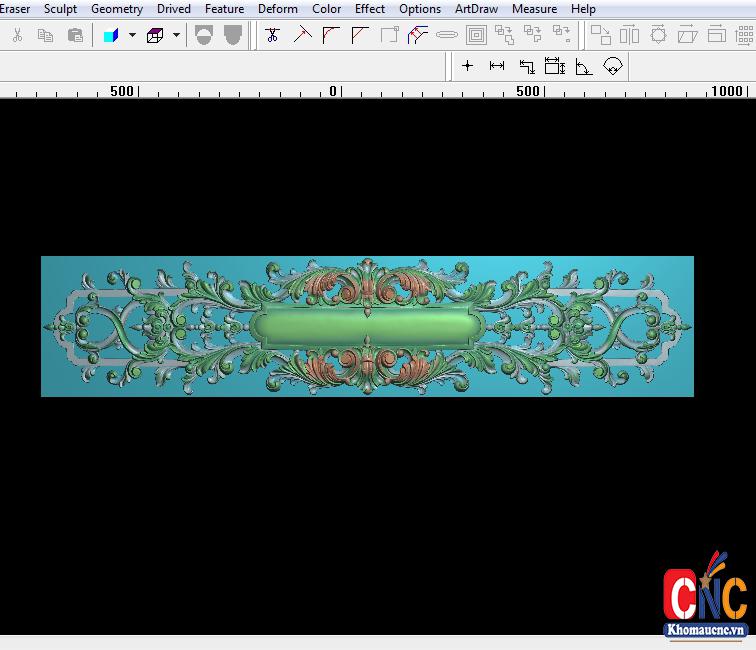Expand the dropdown arrow beside cyan cube
This screenshot has height=650, width=756.
point(132,35)
